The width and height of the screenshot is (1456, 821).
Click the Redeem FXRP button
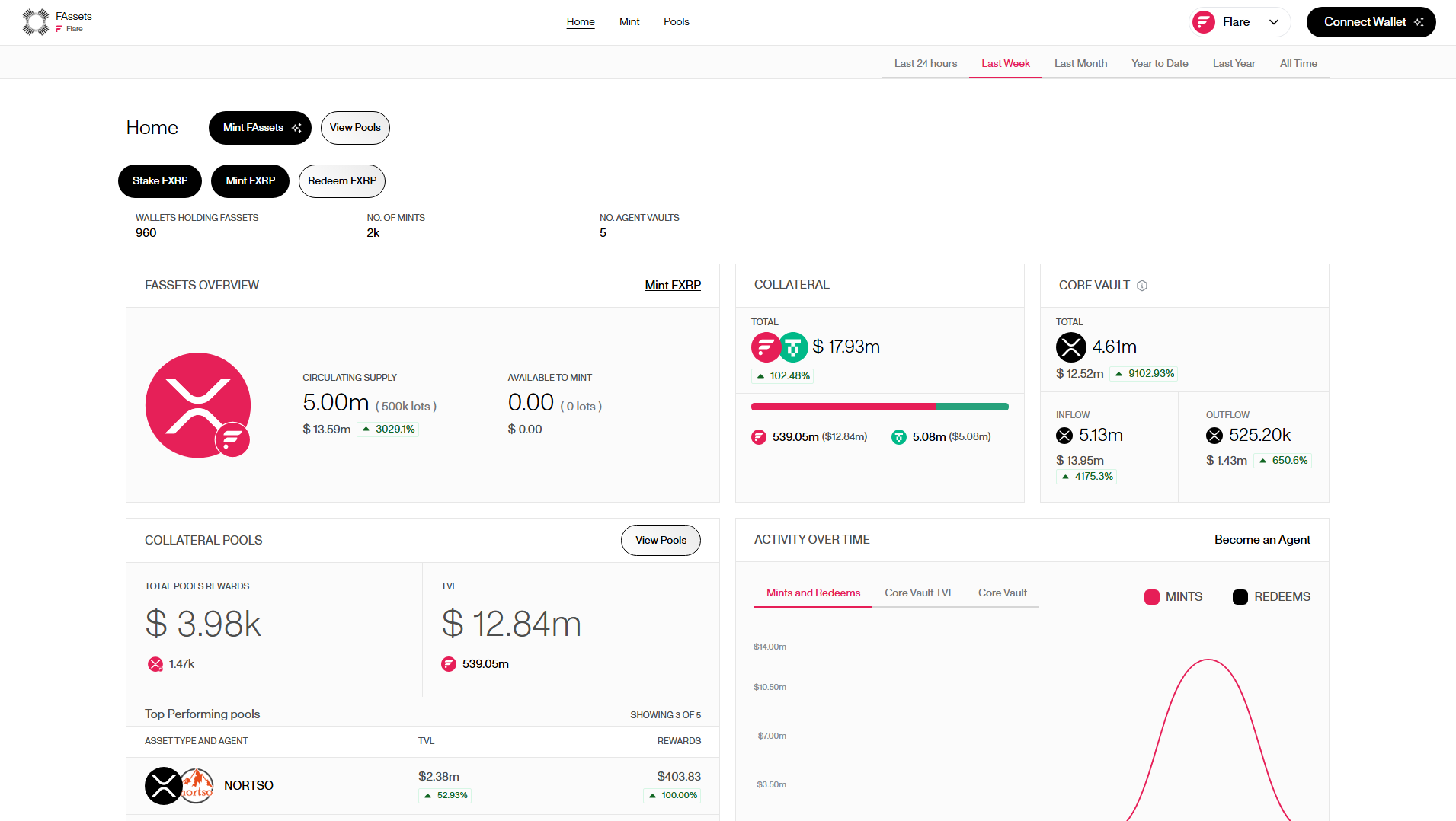342,181
